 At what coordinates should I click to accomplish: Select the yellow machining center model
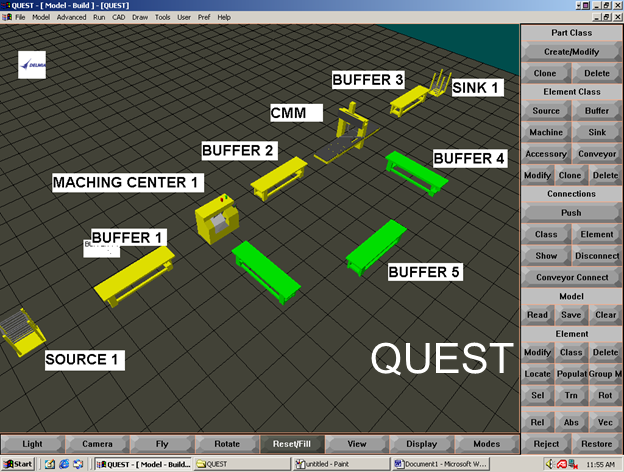tap(217, 219)
